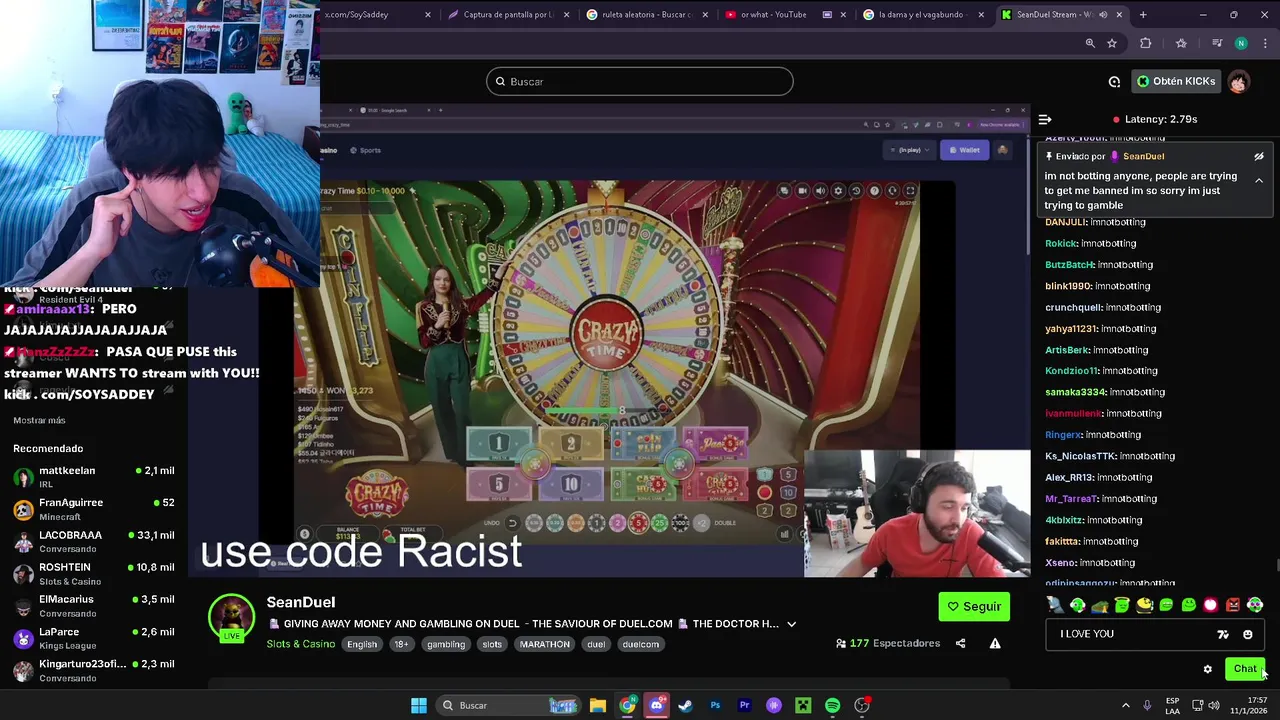
Task: Open SeanDuel's channel avatar
Action: coord(231,619)
